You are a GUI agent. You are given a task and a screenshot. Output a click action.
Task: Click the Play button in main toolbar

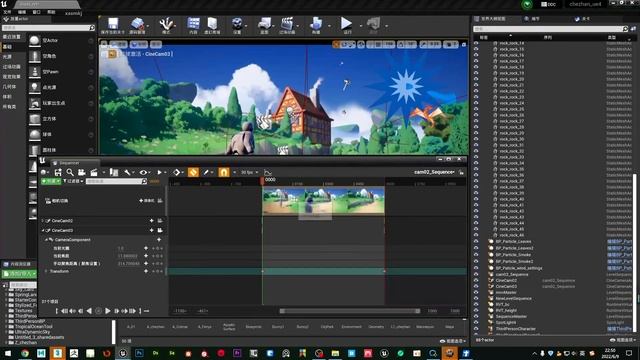click(346, 24)
